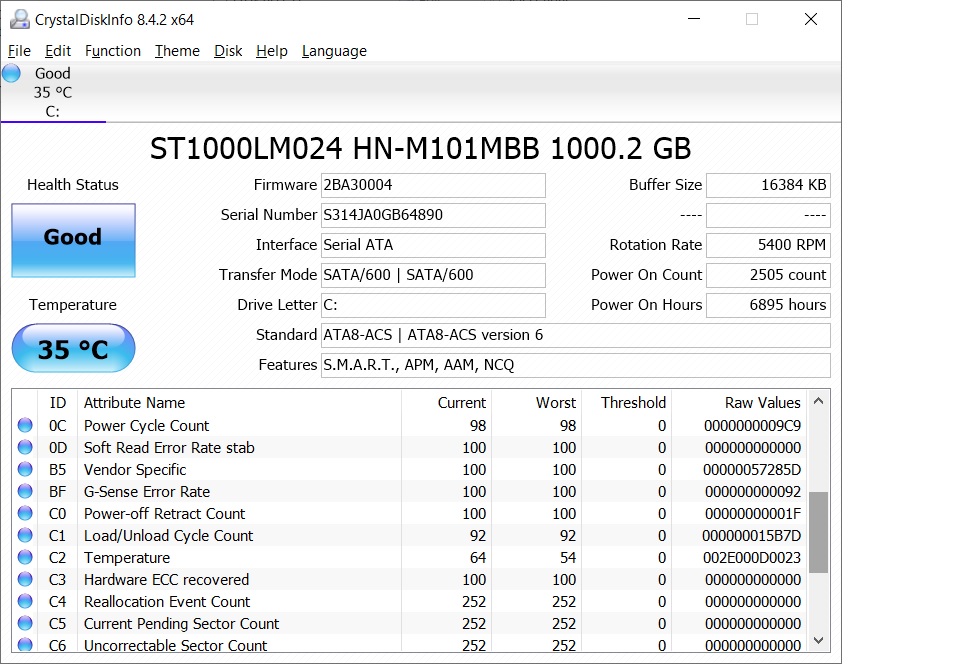Image resolution: width=960 pixels, height=664 pixels.
Task: Click the status orb for C2 Temperature row
Action: click(25, 557)
